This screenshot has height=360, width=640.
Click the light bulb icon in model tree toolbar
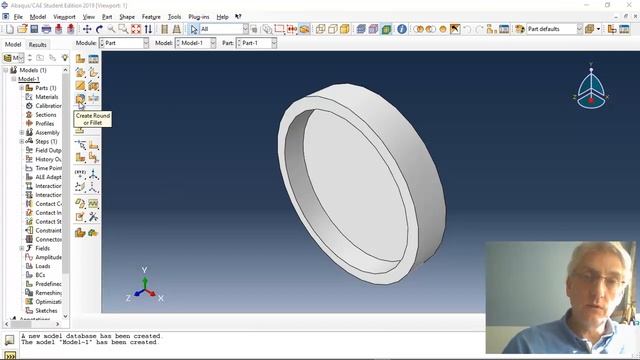tap(64, 58)
